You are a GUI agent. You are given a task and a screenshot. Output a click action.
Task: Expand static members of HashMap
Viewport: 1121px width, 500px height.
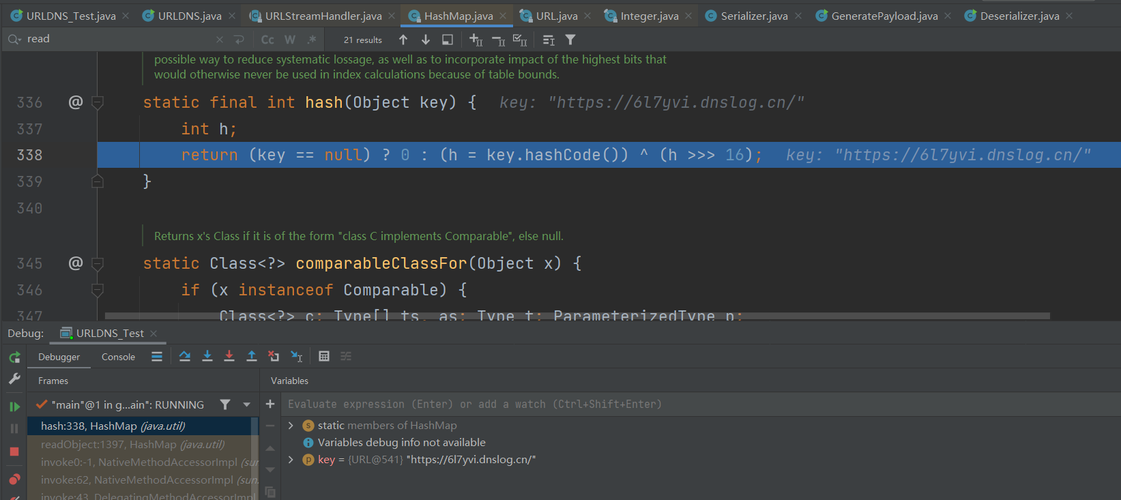click(x=290, y=426)
